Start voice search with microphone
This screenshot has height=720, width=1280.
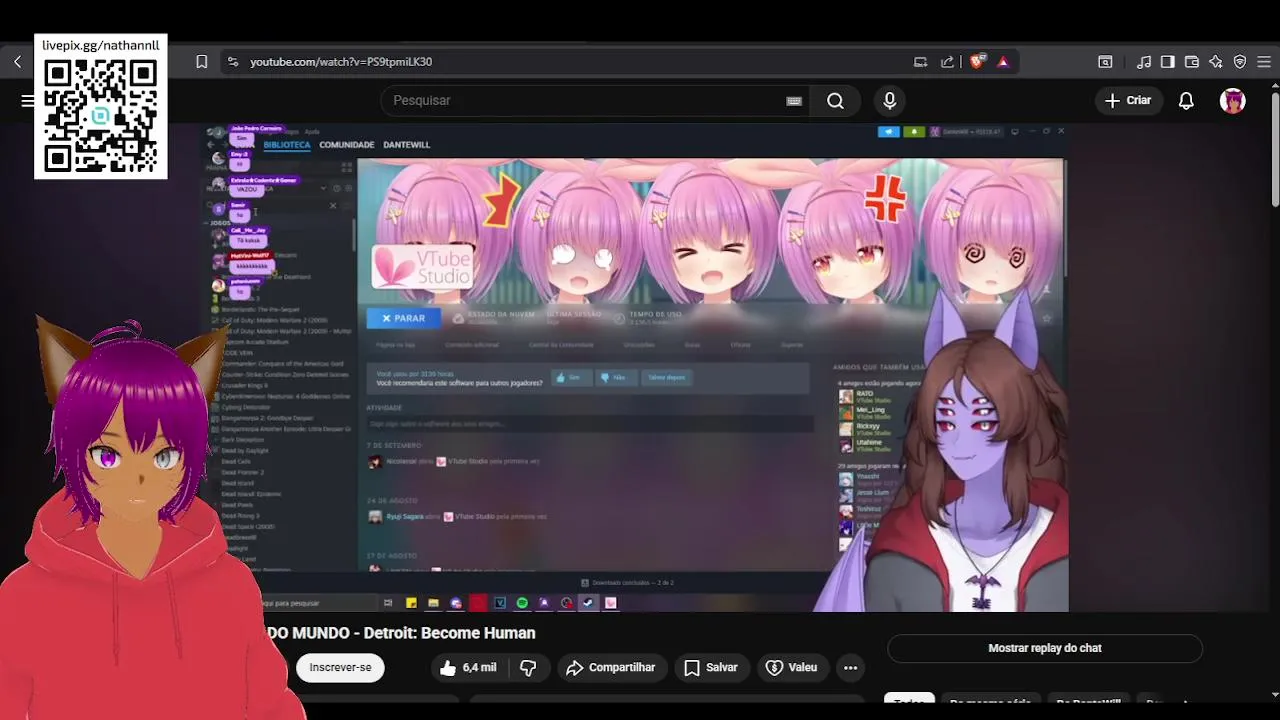click(889, 100)
